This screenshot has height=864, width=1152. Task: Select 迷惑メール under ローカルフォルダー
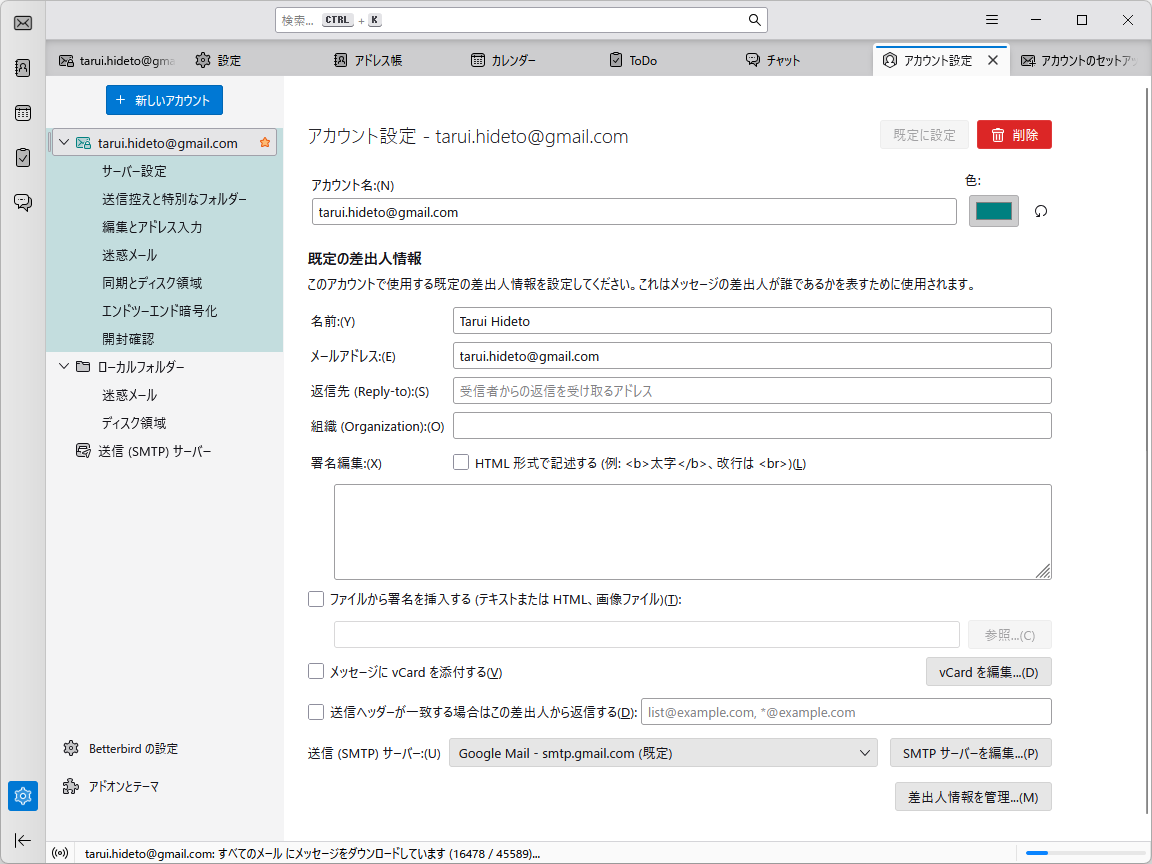point(129,395)
